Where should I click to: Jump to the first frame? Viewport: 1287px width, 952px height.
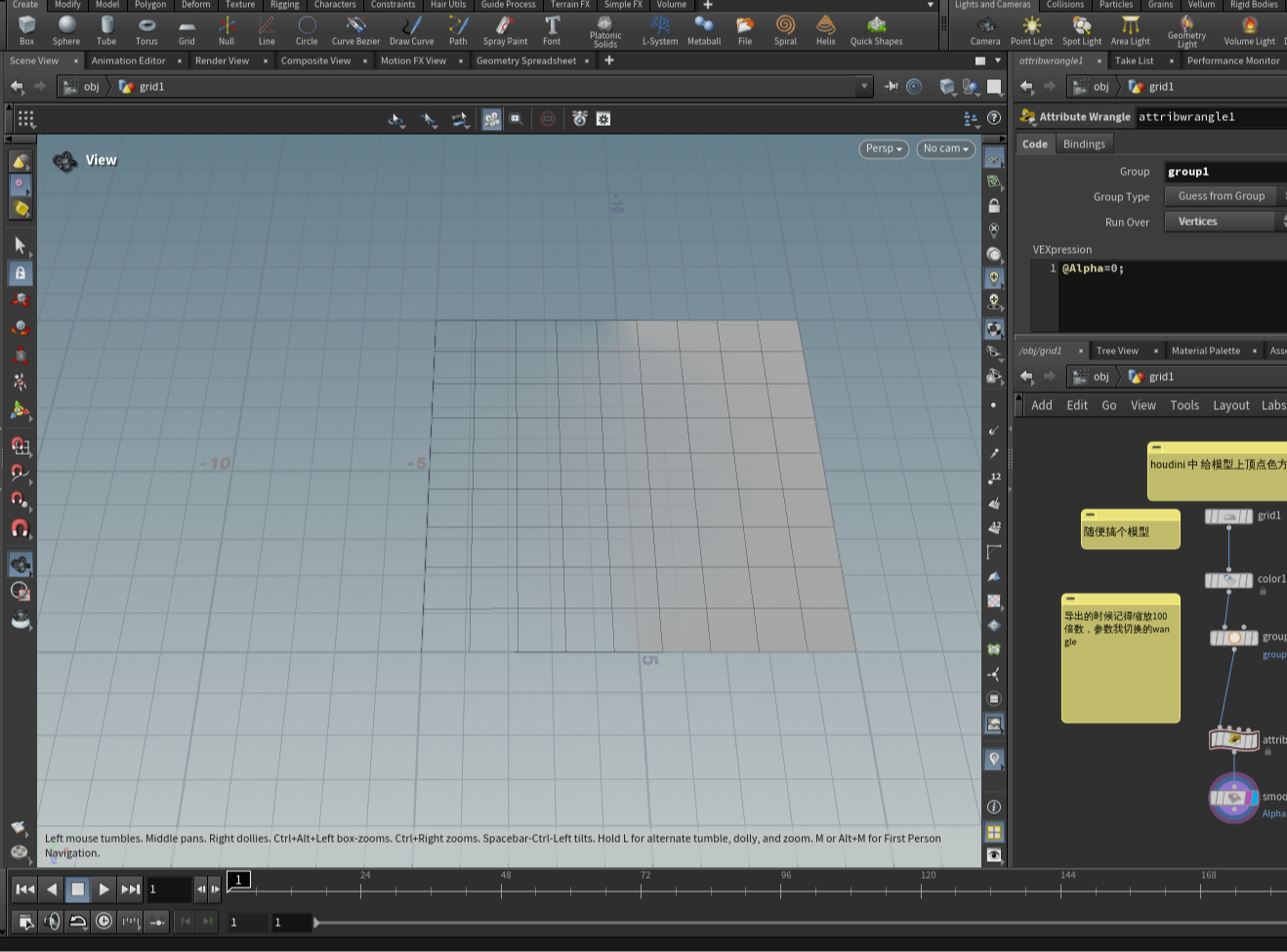[x=24, y=890]
